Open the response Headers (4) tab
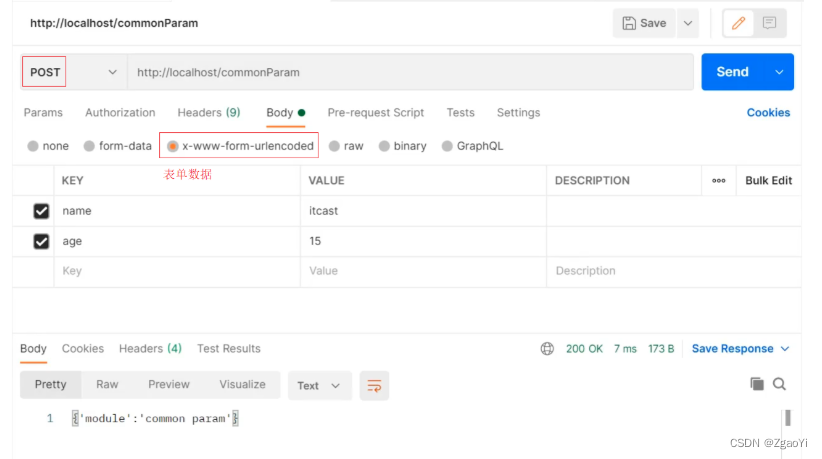This screenshot has width=822, height=459. (x=150, y=349)
